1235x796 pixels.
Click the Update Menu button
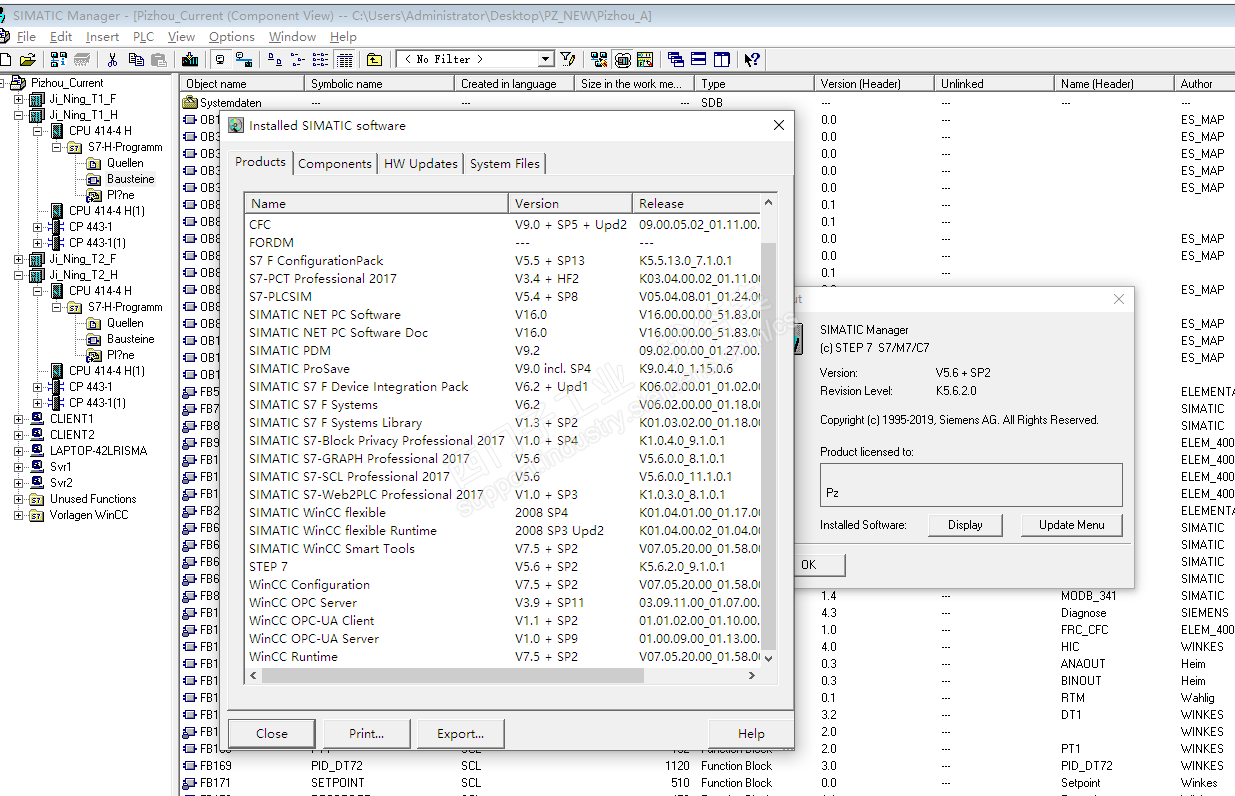(1072, 525)
